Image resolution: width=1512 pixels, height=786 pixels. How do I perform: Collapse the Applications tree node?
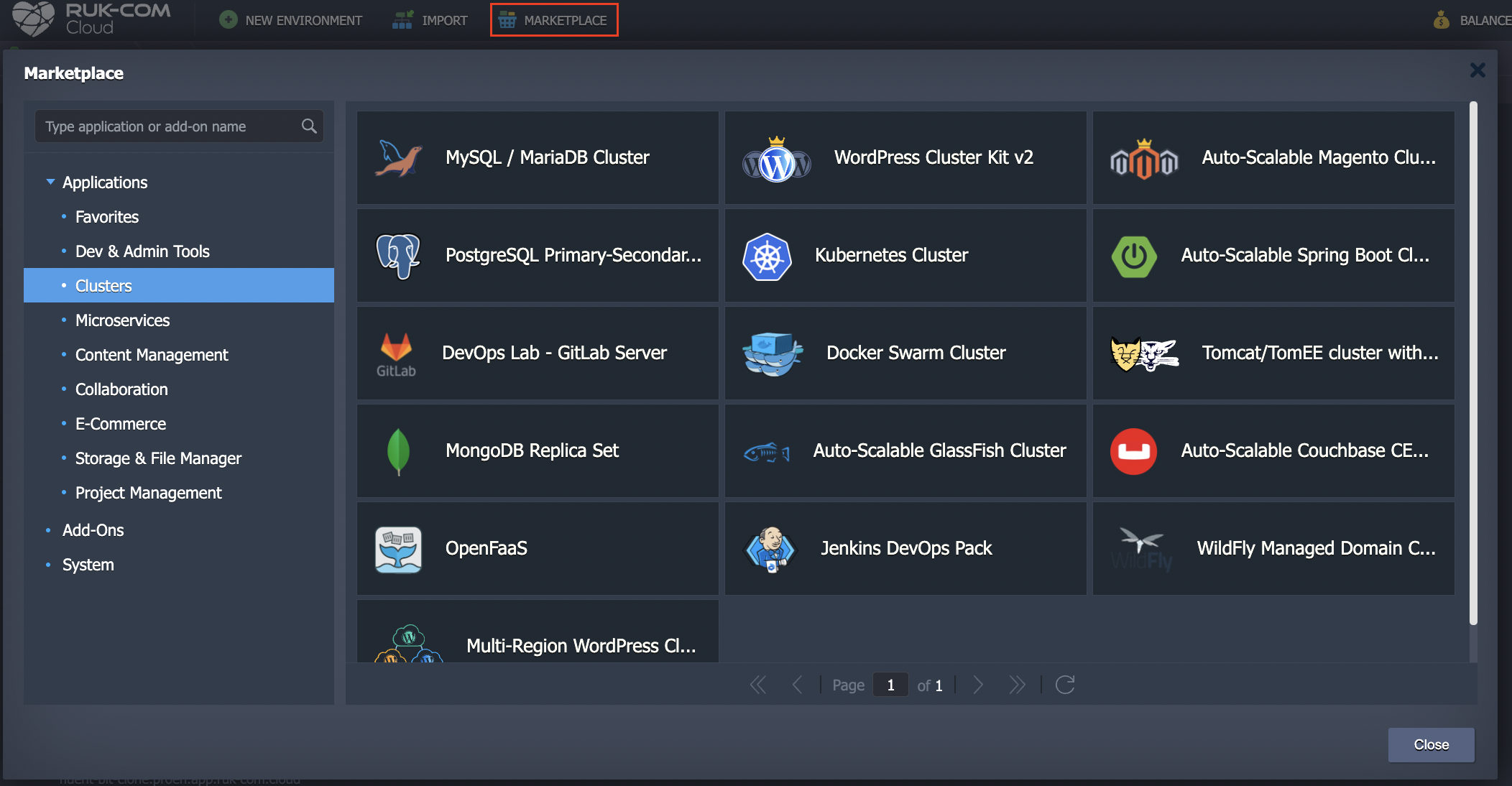[50, 182]
